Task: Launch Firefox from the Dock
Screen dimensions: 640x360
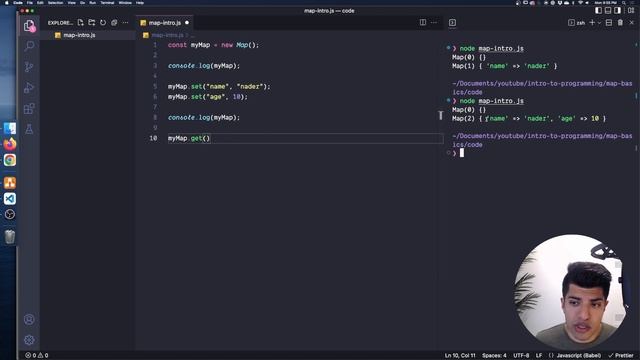Action: pos(10,144)
